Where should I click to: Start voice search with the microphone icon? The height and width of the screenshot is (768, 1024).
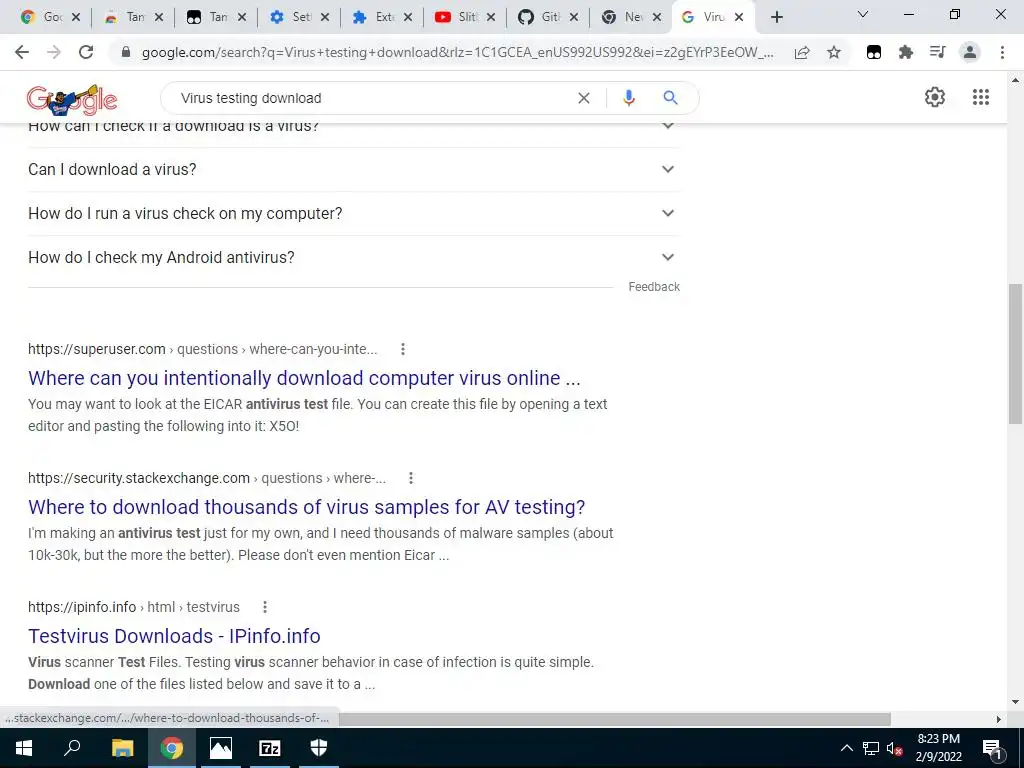click(x=628, y=98)
